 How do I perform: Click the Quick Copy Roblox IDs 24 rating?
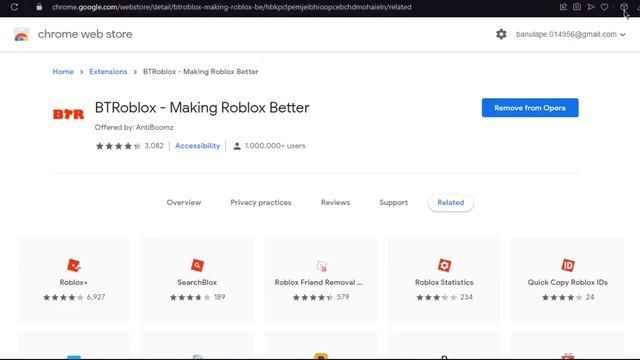[567, 297]
